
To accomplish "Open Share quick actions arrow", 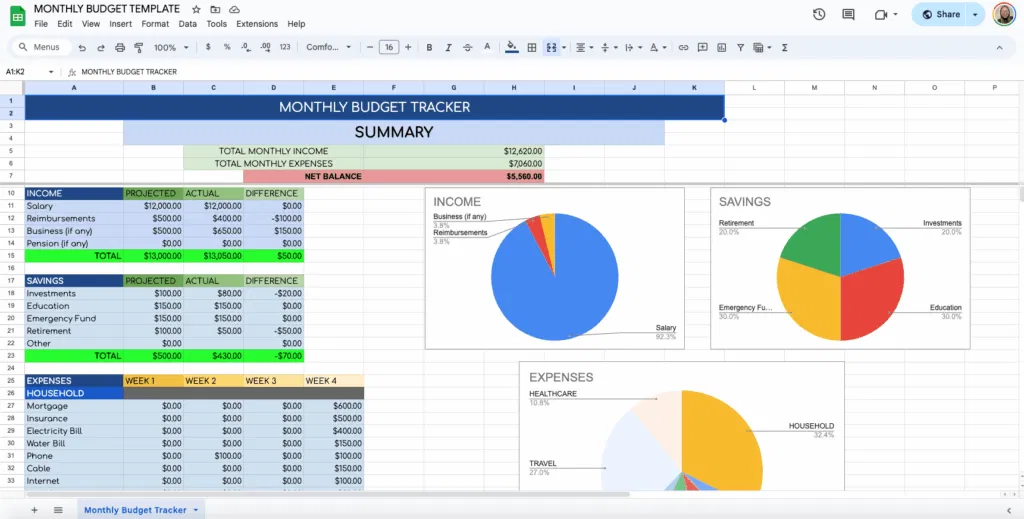I will pos(976,14).
